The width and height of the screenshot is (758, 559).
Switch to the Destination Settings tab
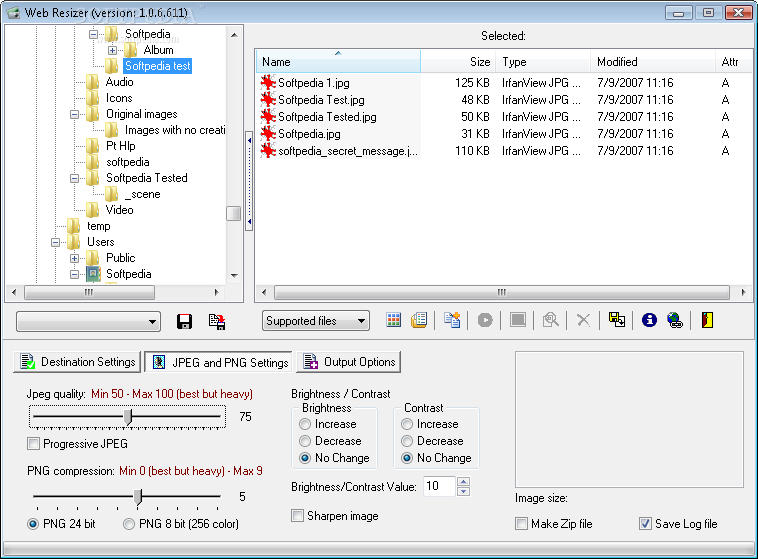77,362
